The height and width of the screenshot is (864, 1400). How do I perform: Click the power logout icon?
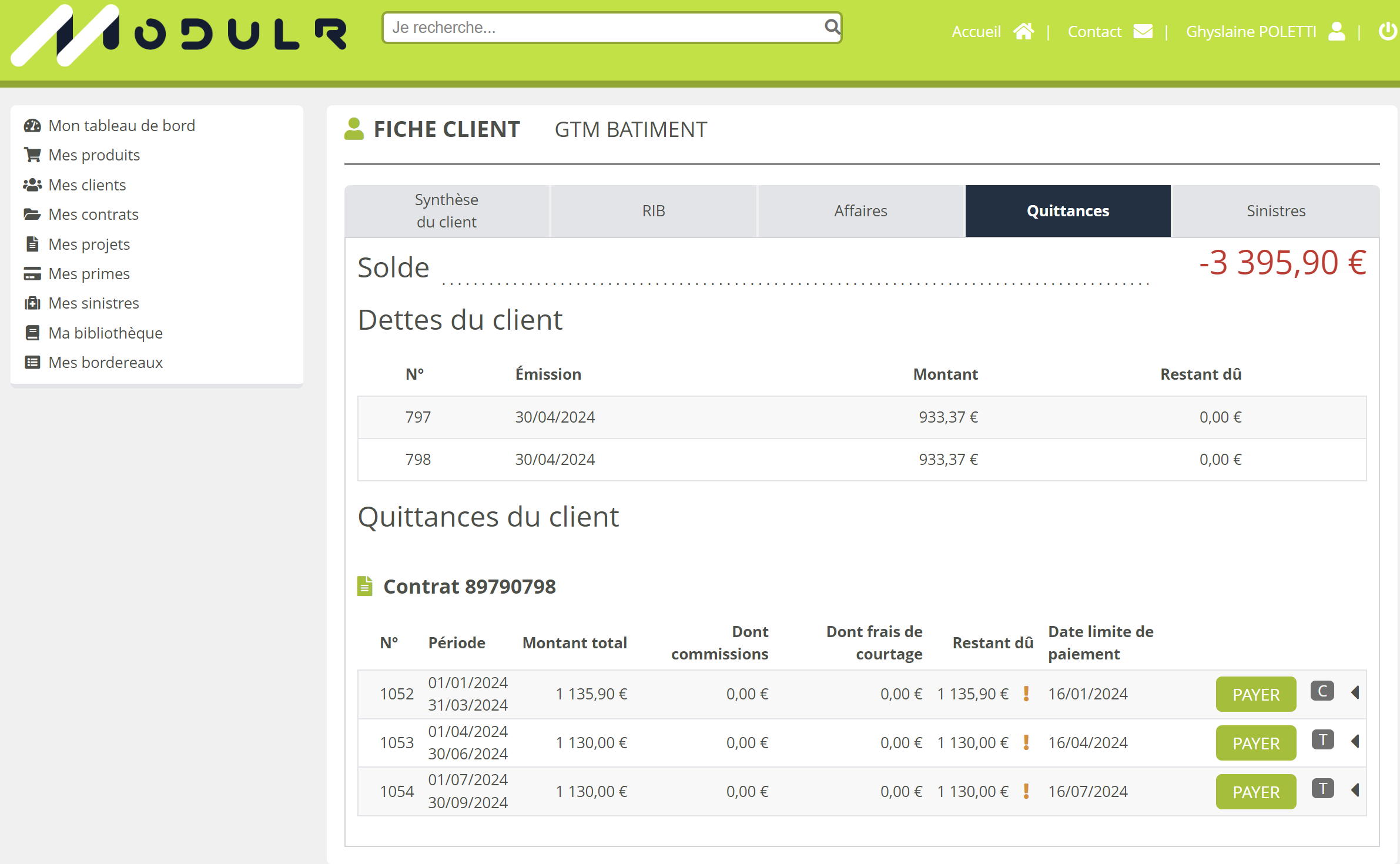click(1387, 31)
